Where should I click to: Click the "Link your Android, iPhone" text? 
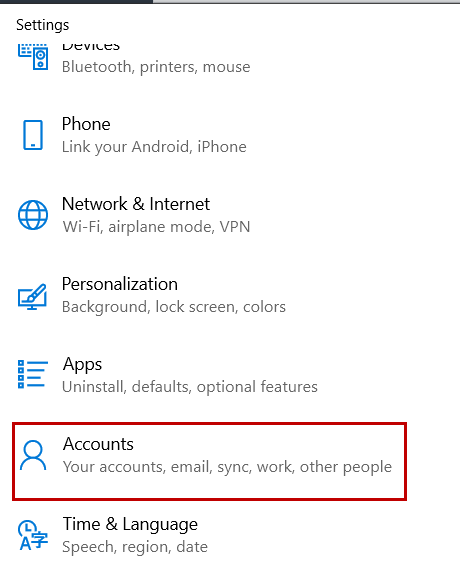pyautogui.click(x=154, y=147)
